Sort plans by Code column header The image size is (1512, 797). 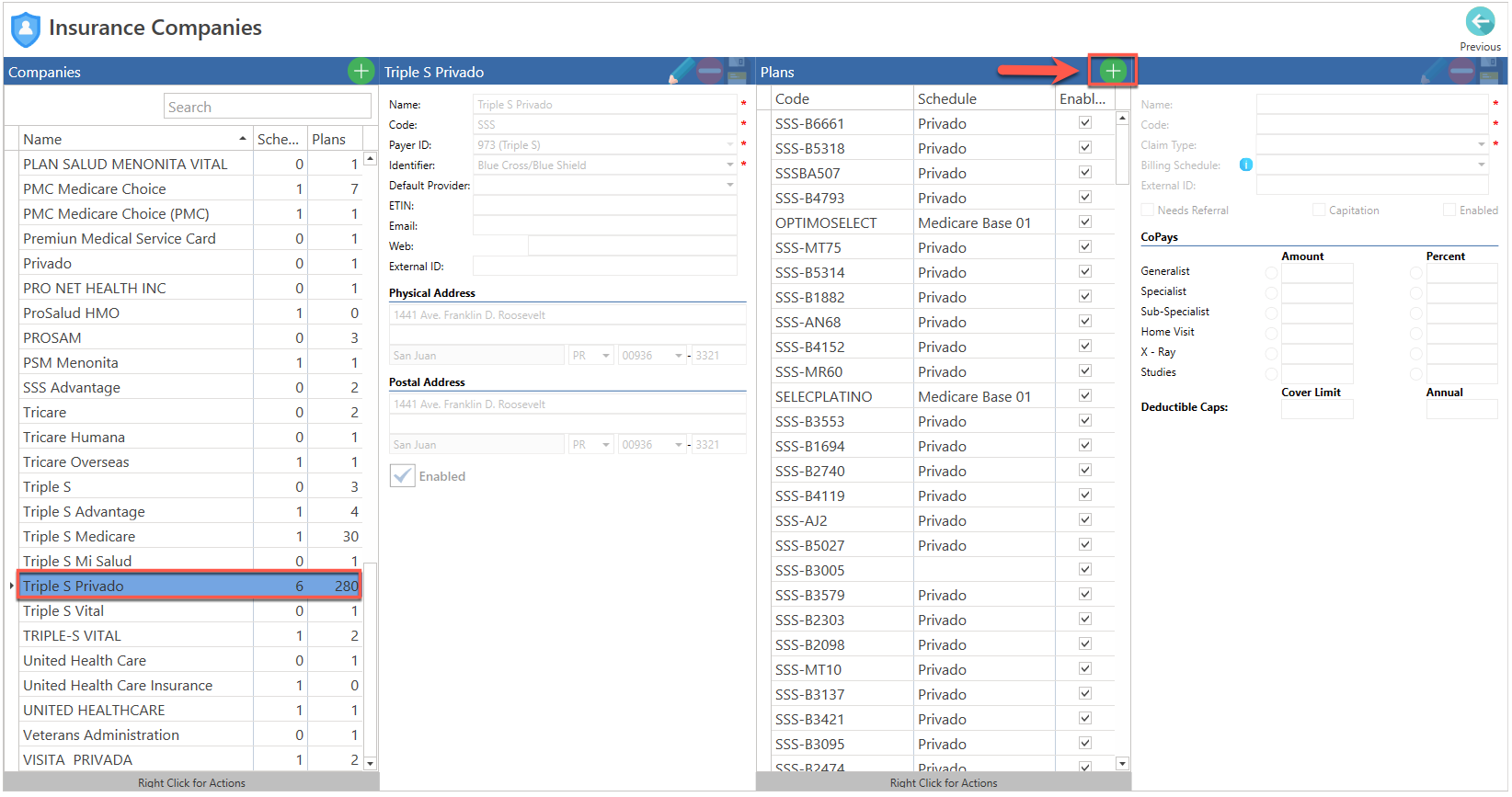842,98
